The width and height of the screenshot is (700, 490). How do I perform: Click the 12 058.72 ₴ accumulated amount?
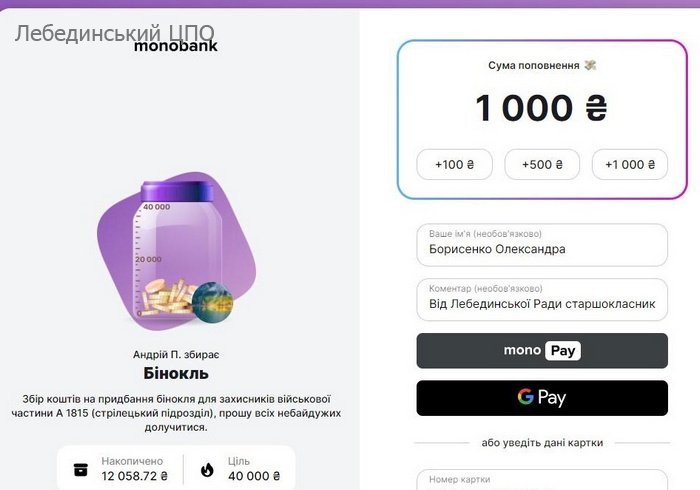(135, 476)
